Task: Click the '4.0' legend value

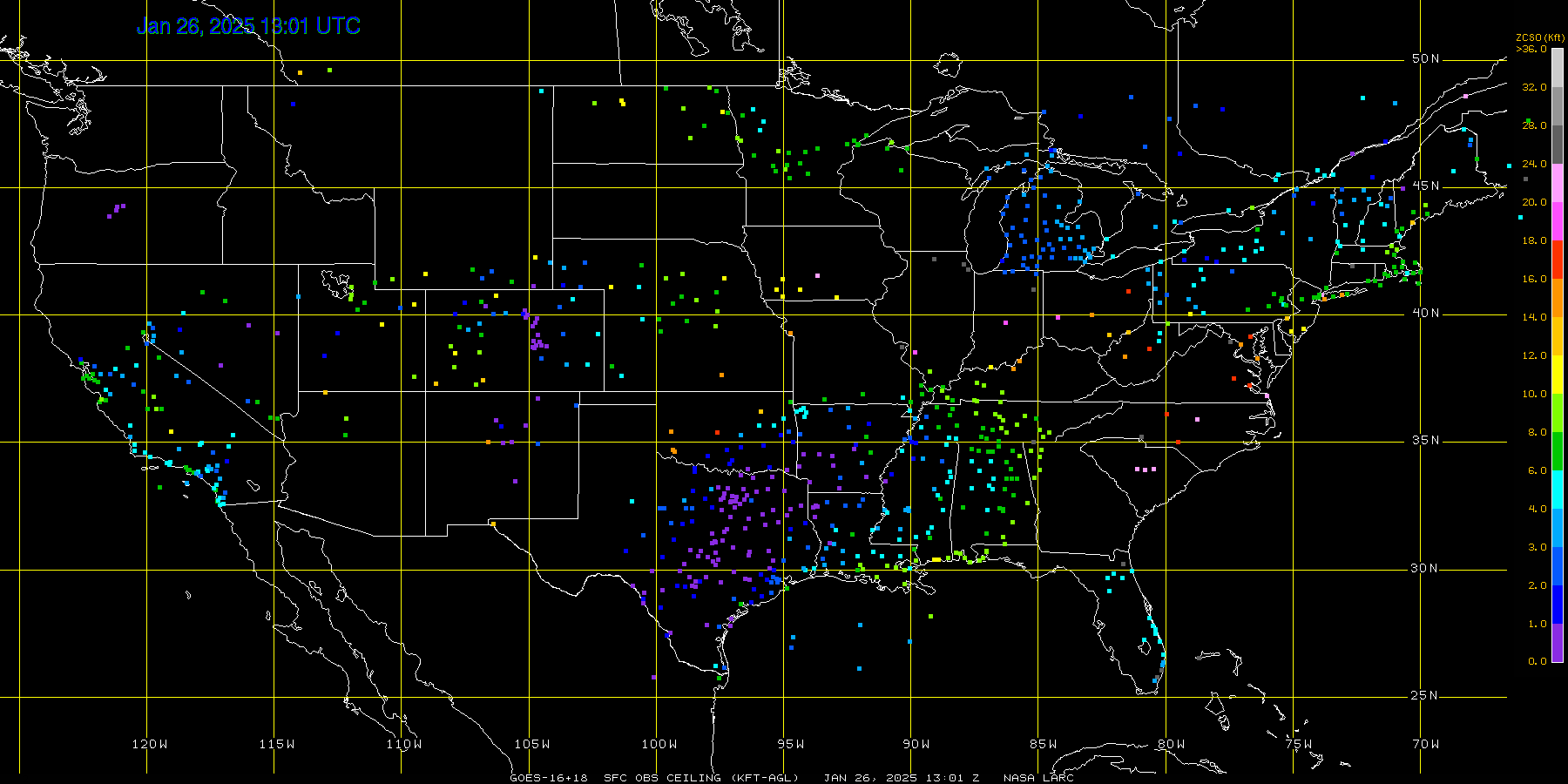Action: [x=1538, y=509]
